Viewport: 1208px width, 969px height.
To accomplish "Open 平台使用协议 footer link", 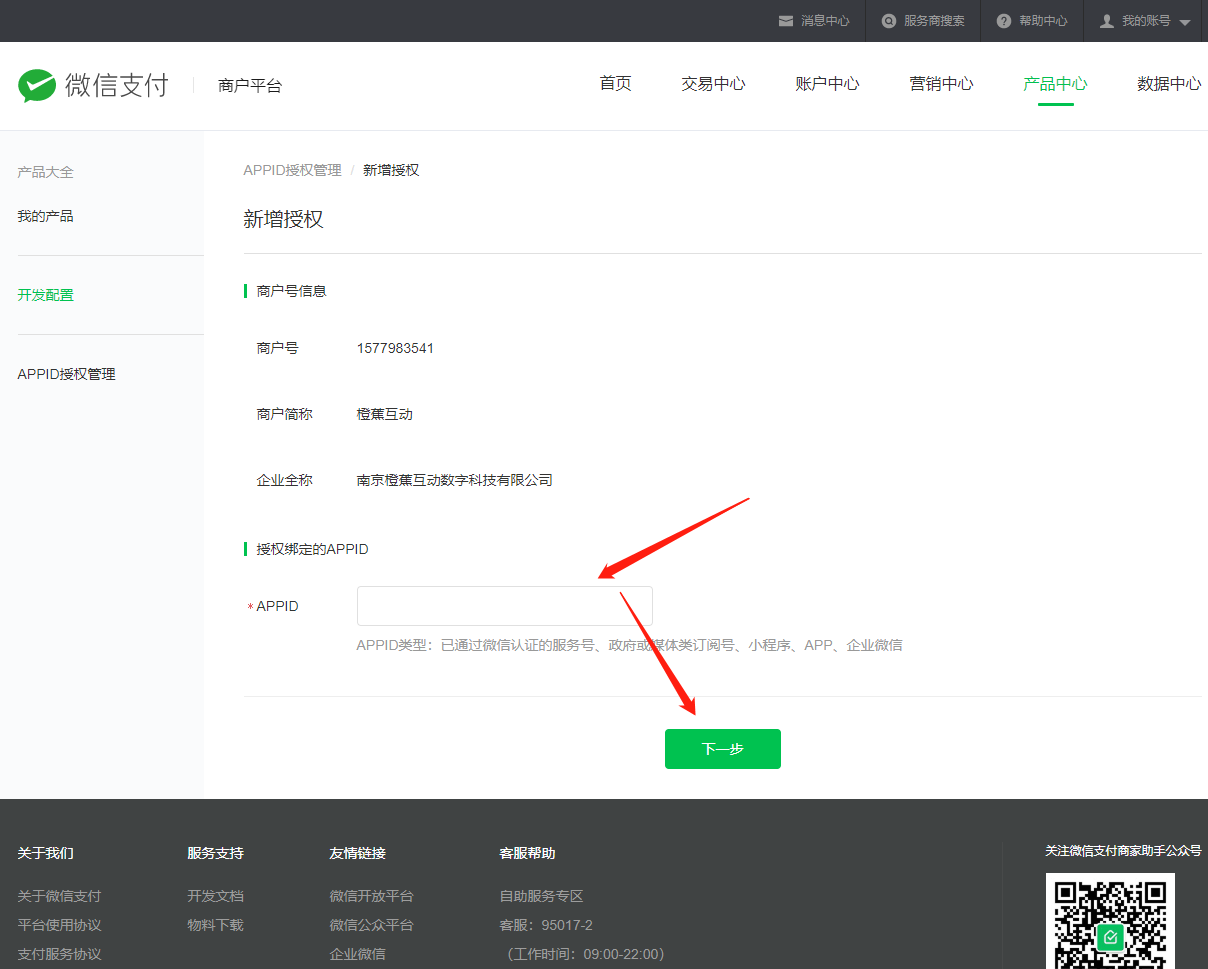I will pos(59,925).
